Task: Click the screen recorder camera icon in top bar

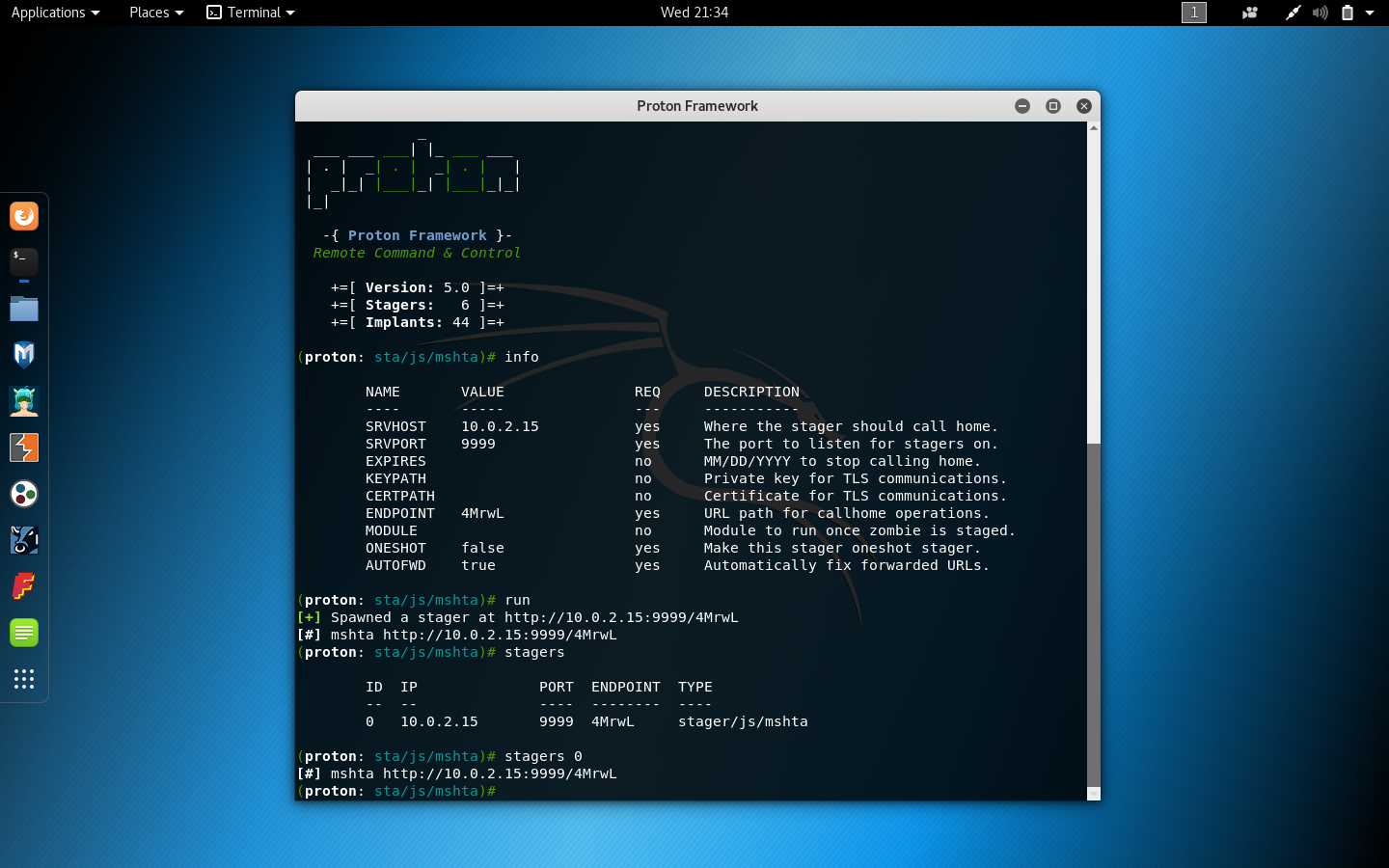Action: pyautogui.click(x=1250, y=13)
